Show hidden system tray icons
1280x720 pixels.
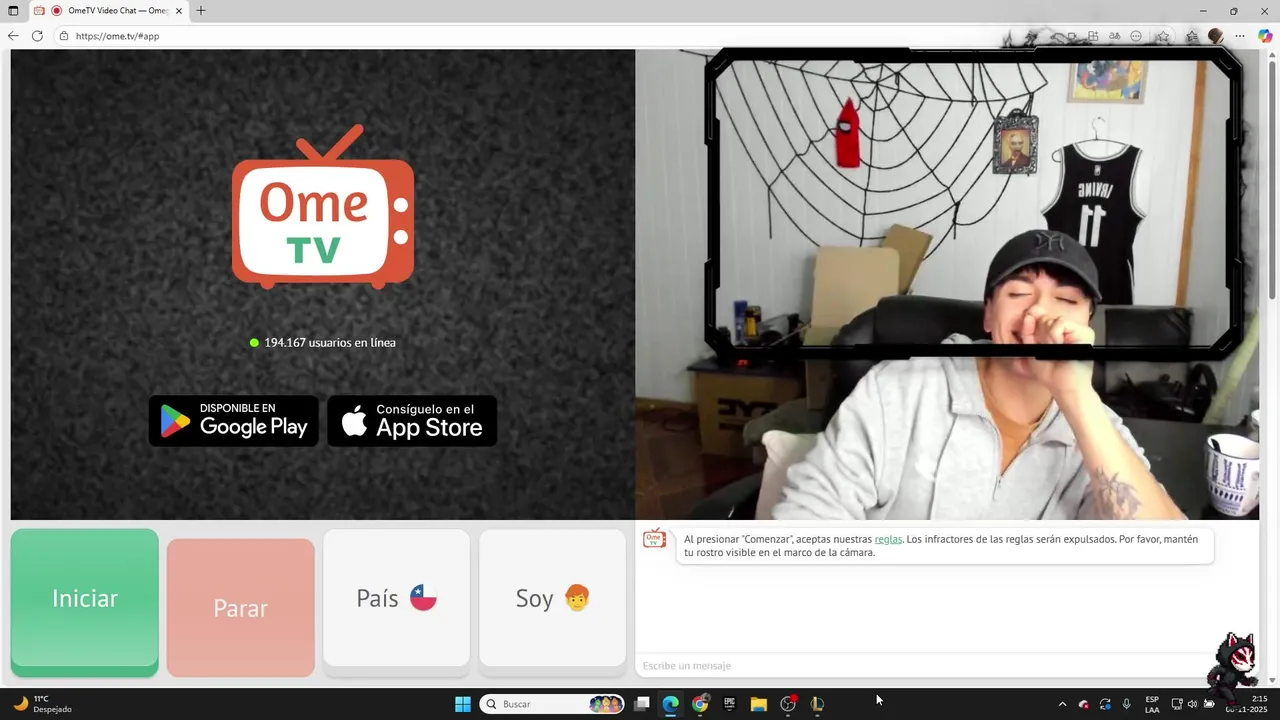click(1062, 704)
